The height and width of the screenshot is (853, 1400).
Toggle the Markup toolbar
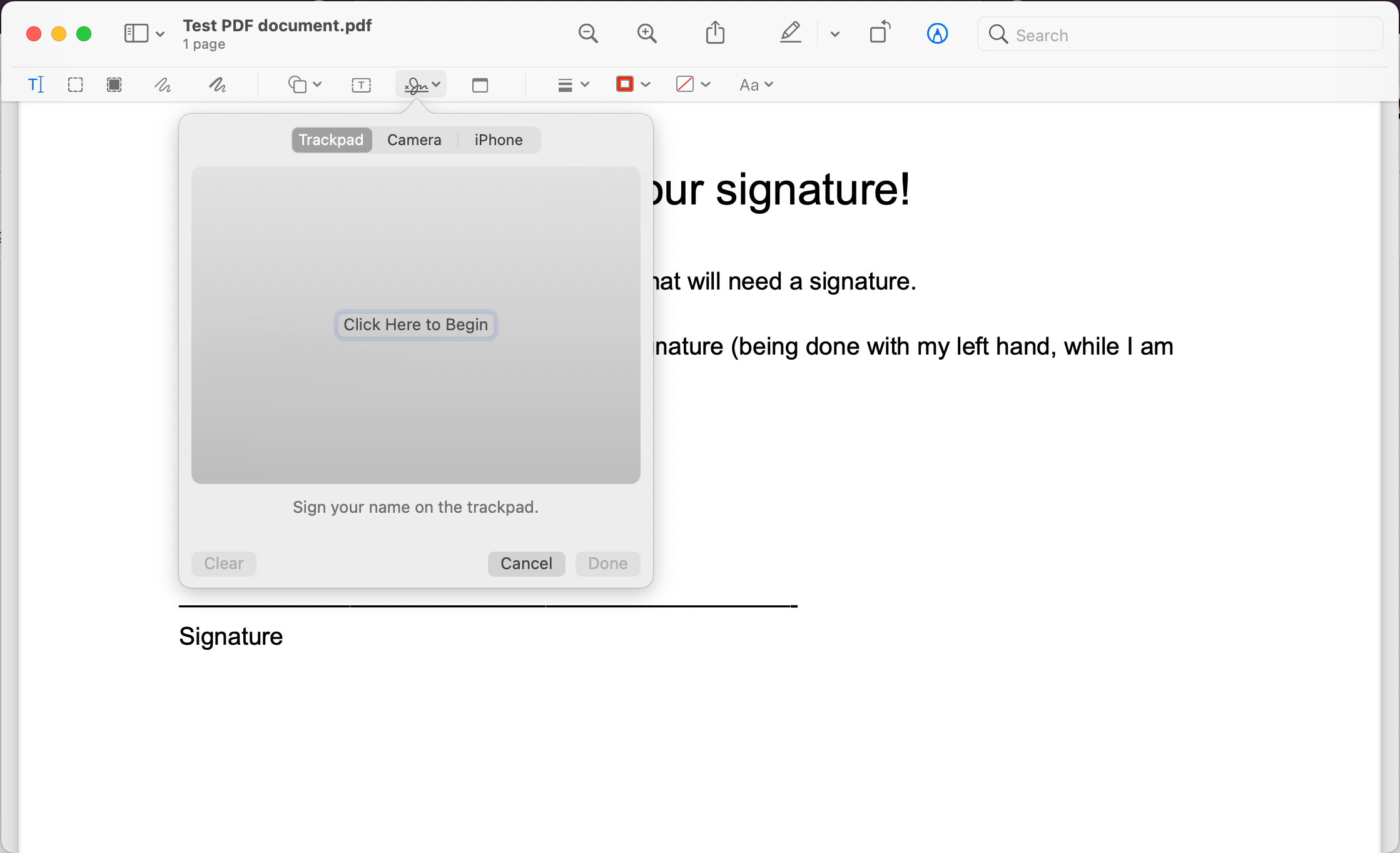coord(937,34)
